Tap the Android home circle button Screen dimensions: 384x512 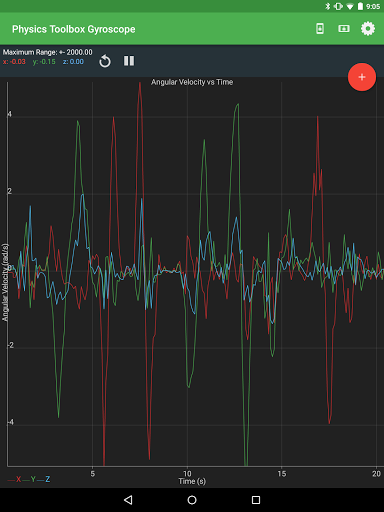192,500
